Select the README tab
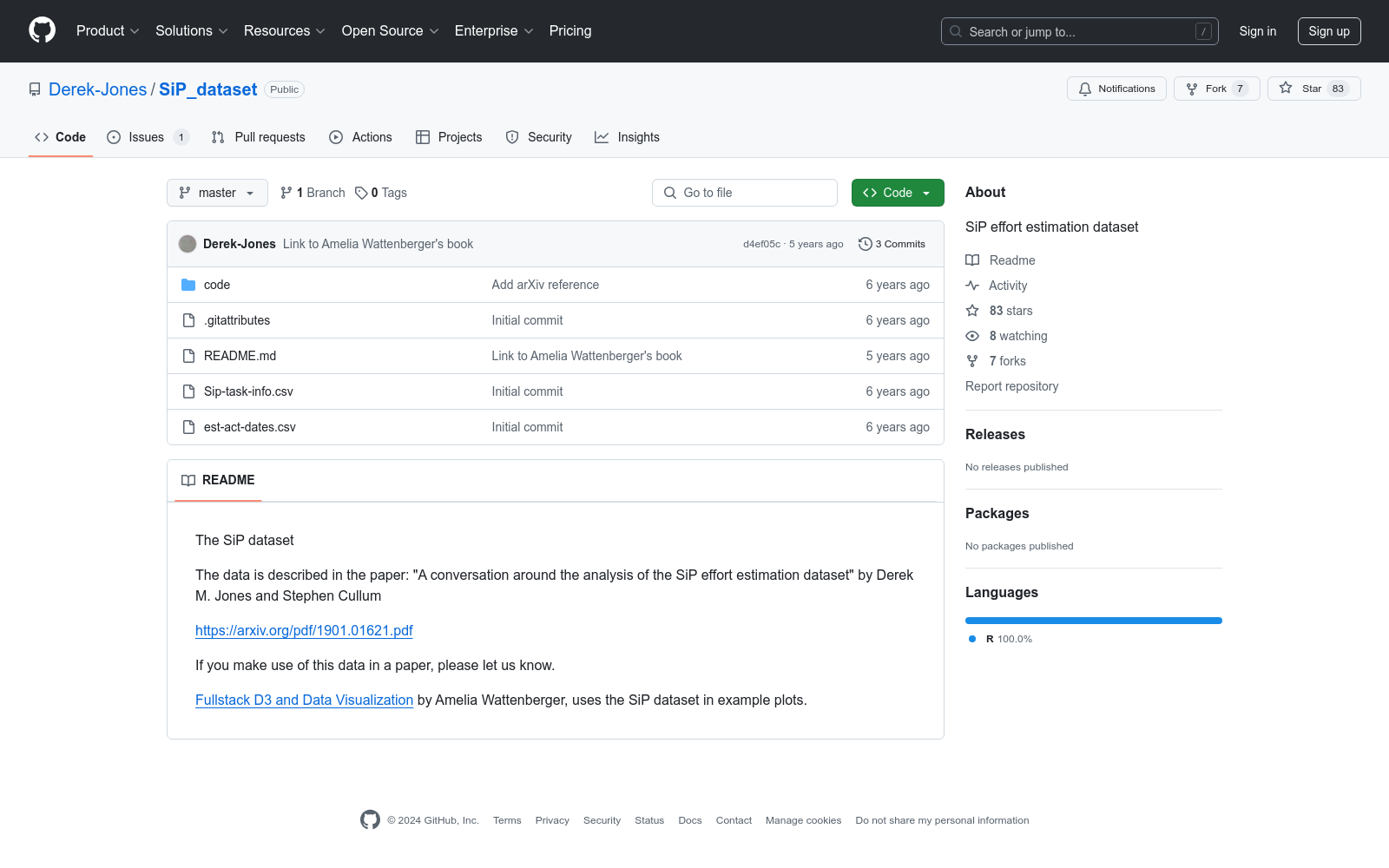Screen dimensions: 1389x868 point(218,480)
